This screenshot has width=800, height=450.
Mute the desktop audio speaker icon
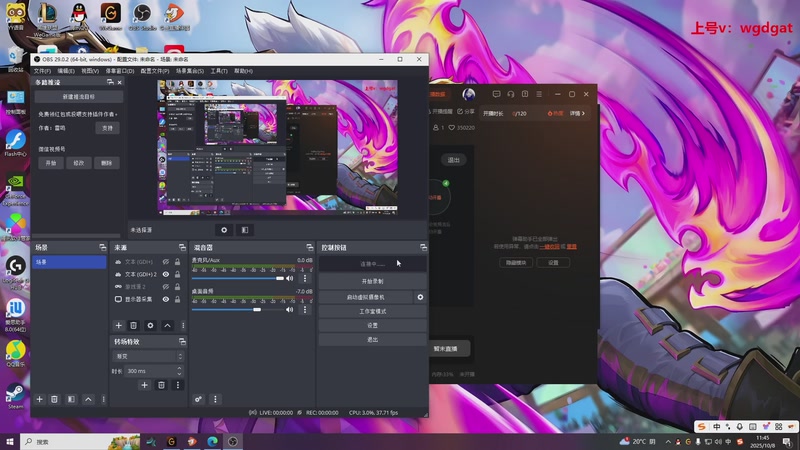point(290,310)
